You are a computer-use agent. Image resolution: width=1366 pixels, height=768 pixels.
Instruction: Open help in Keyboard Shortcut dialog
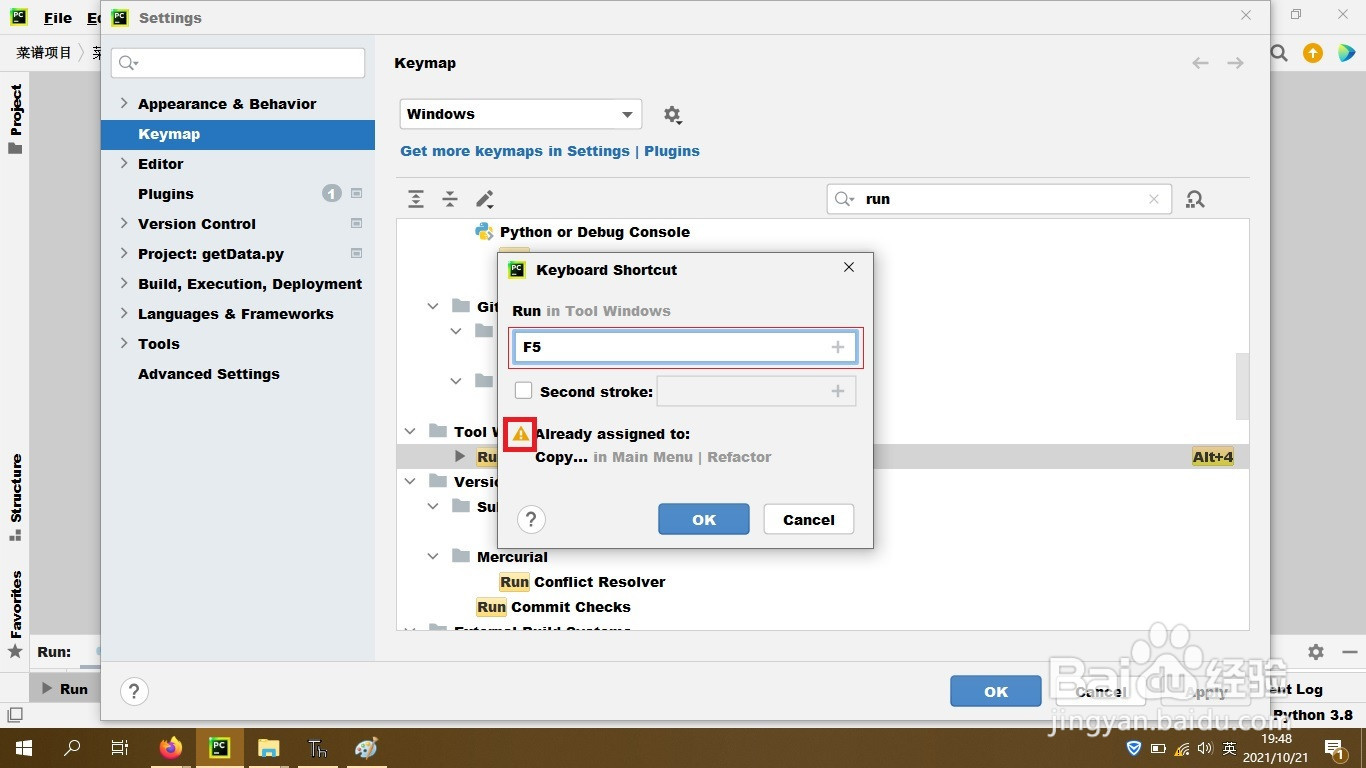531,519
